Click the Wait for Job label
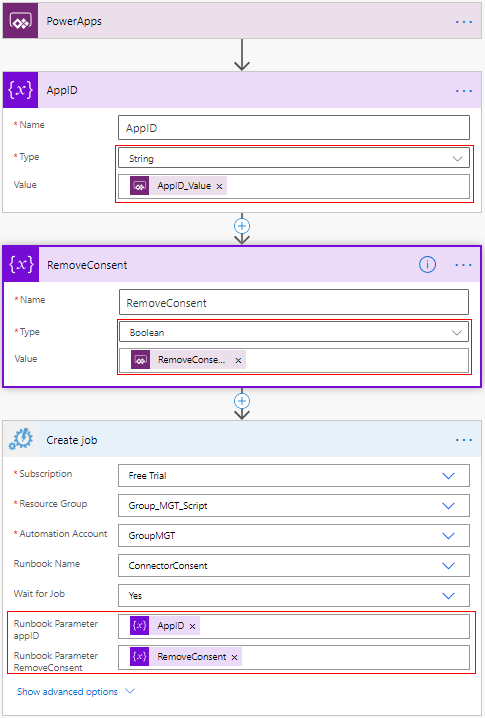The image size is (485, 718). (x=39, y=593)
